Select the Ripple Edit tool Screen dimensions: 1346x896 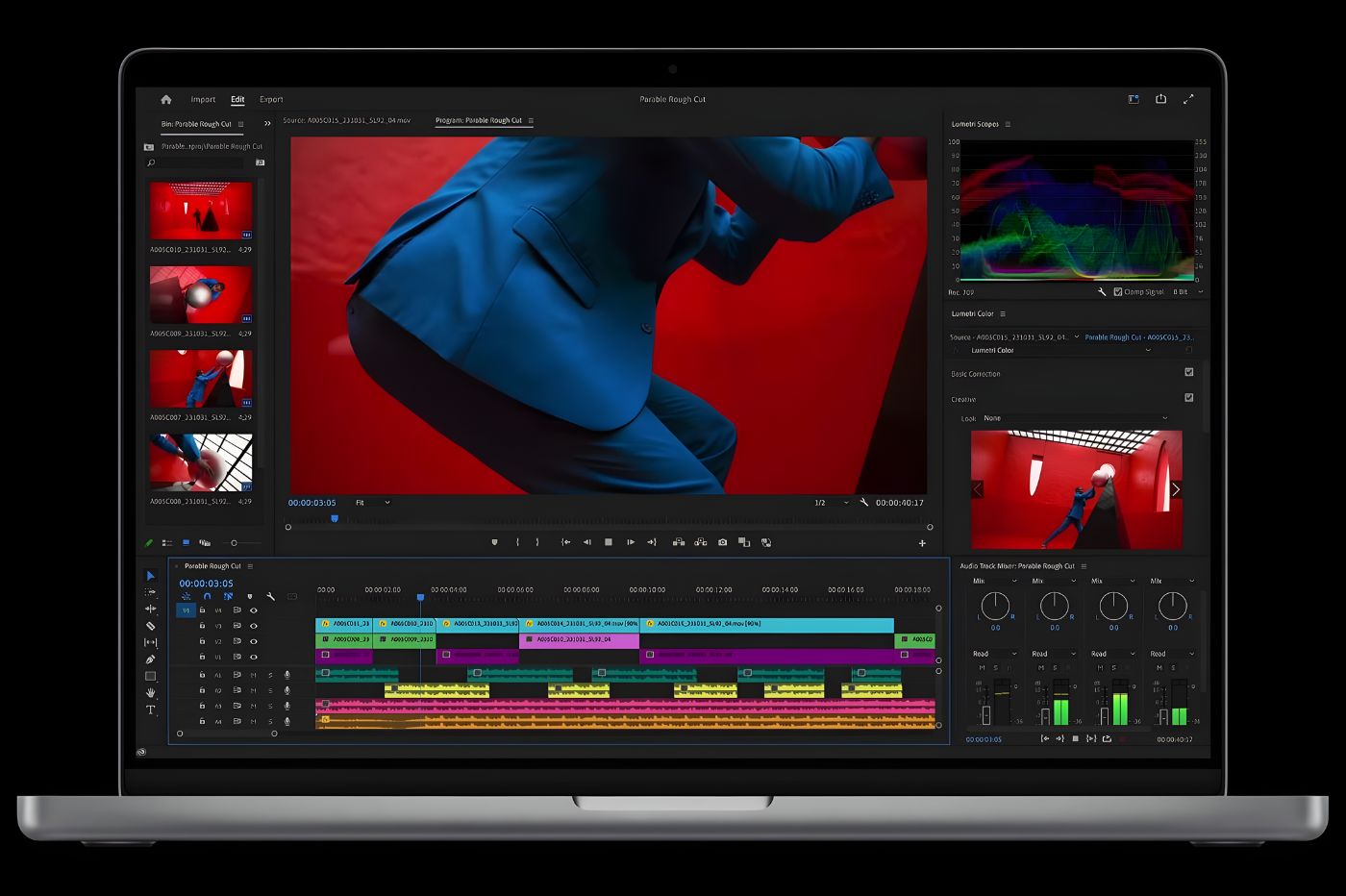coord(150,609)
